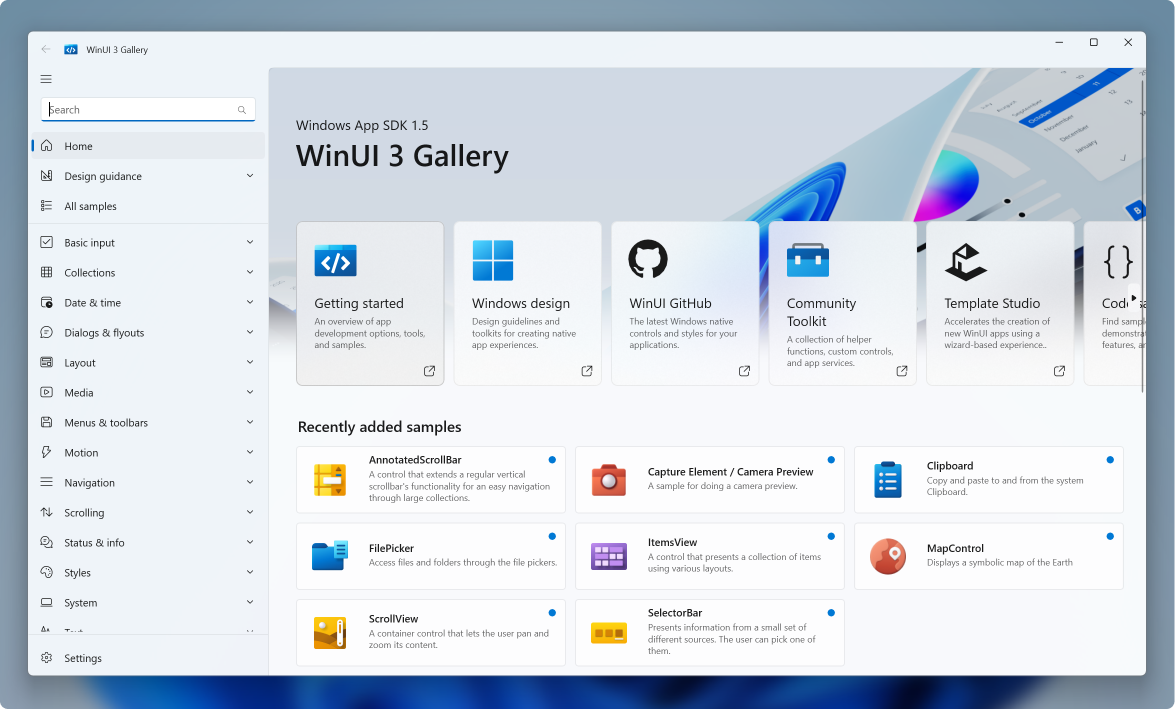
Task: Click the right scroll arrow of card carousel
Action: pos(1134,298)
